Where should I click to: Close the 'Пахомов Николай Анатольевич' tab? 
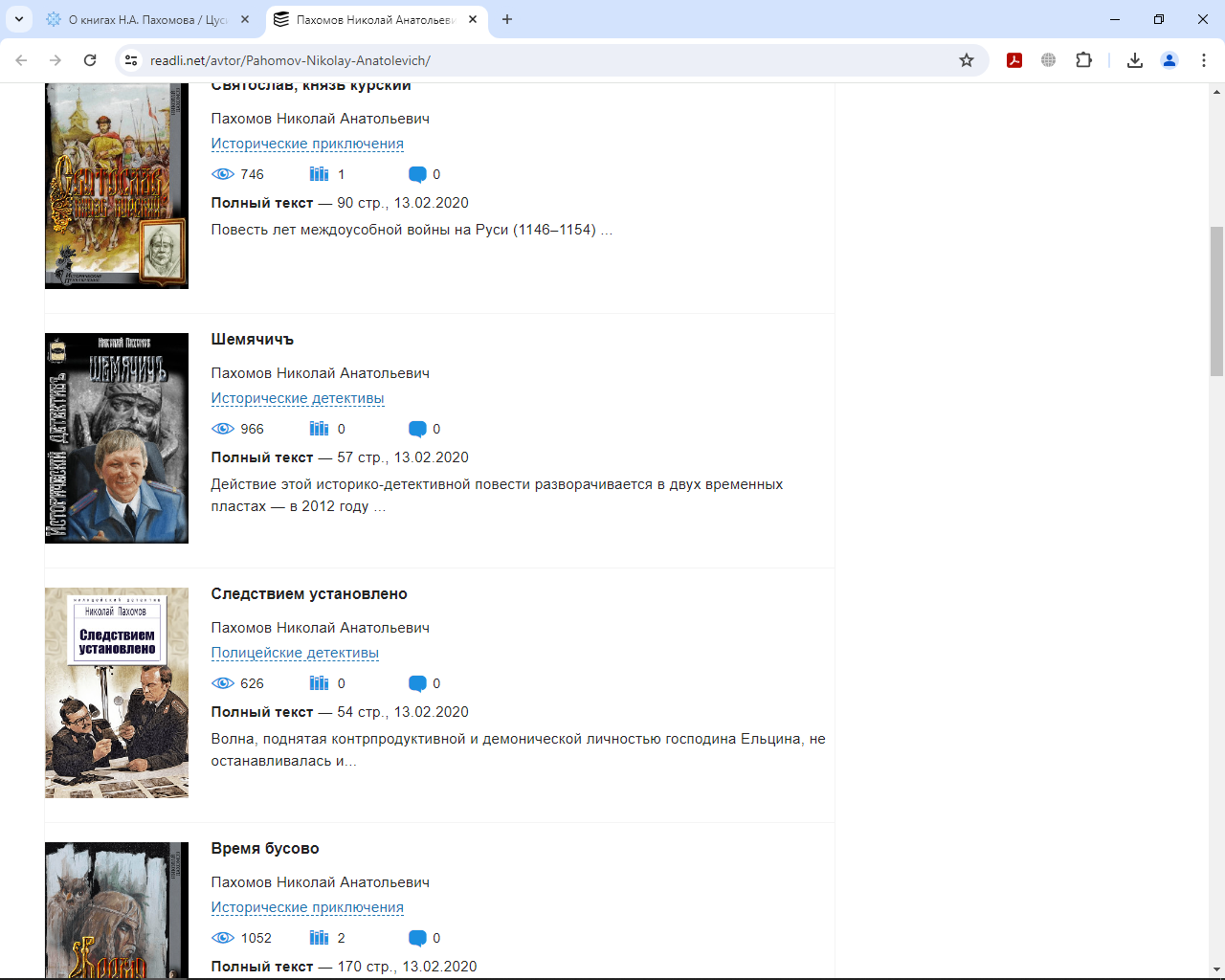point(473,19)
